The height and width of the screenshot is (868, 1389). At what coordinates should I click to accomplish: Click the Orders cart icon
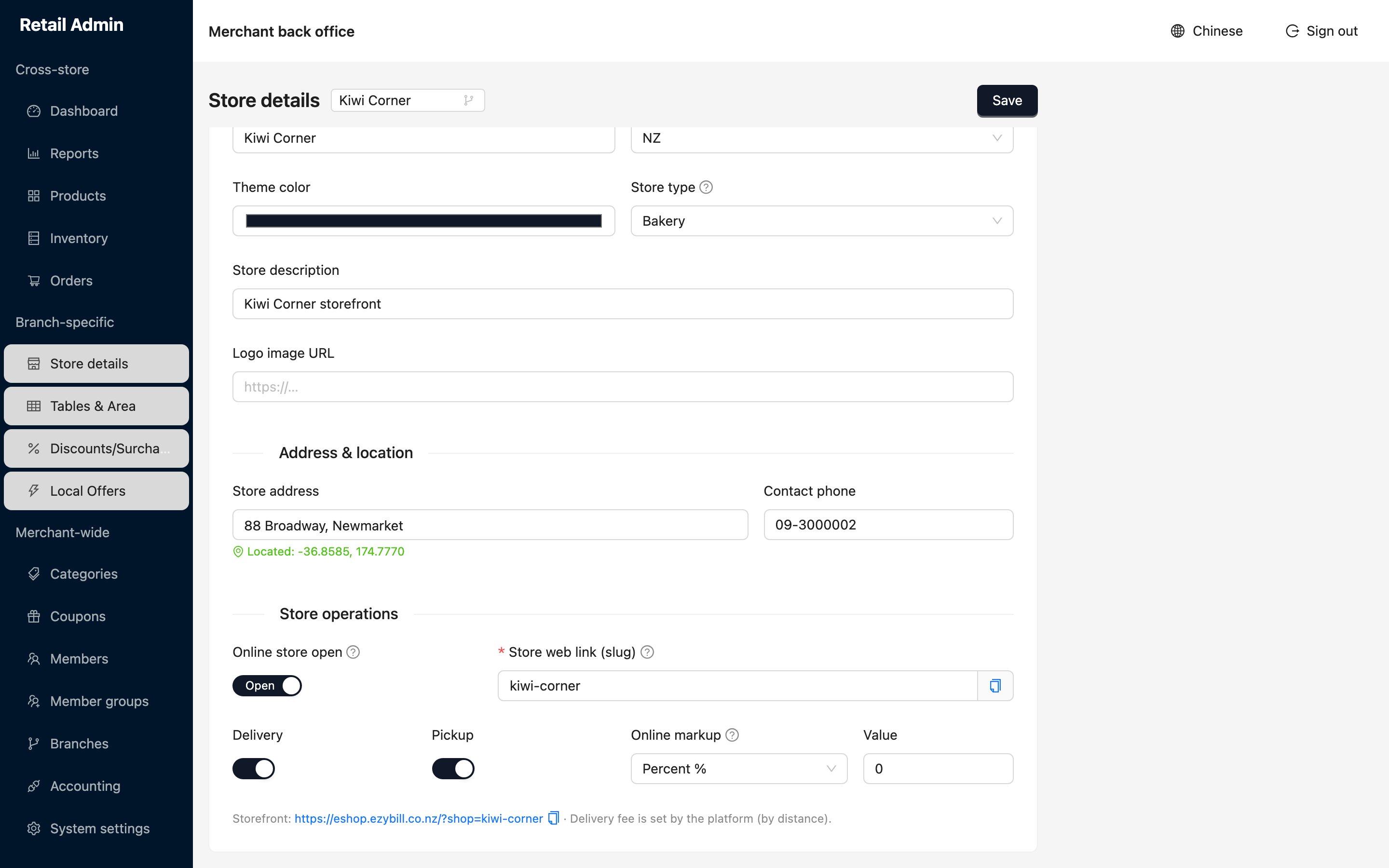(x=34, y=281)
